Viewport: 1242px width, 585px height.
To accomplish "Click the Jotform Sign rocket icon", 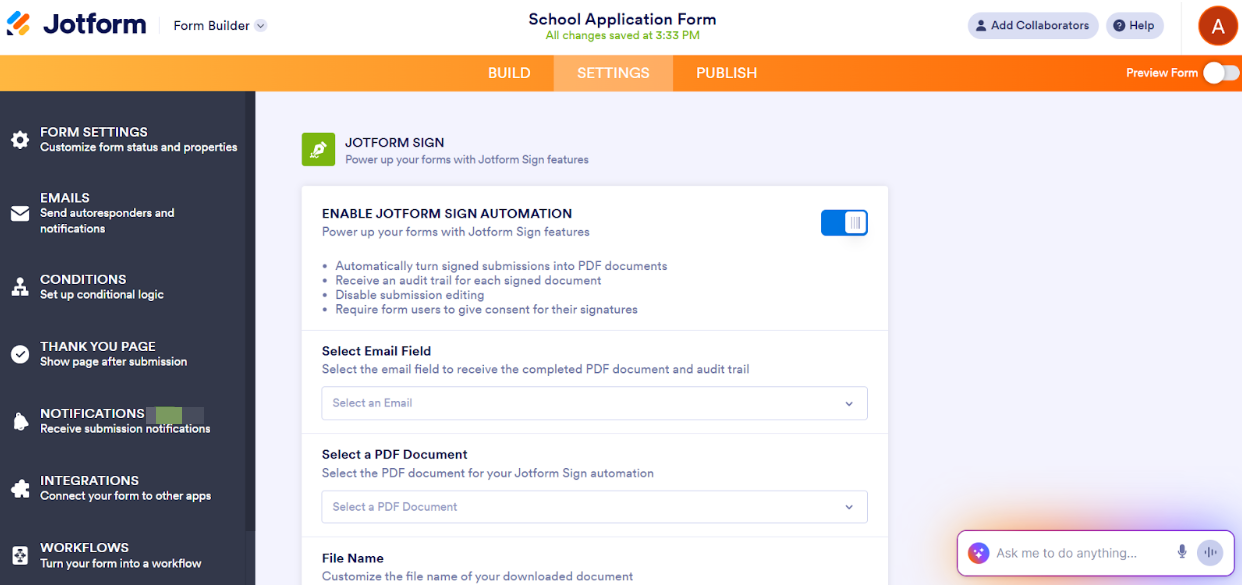I will click(x=319, y=149).
